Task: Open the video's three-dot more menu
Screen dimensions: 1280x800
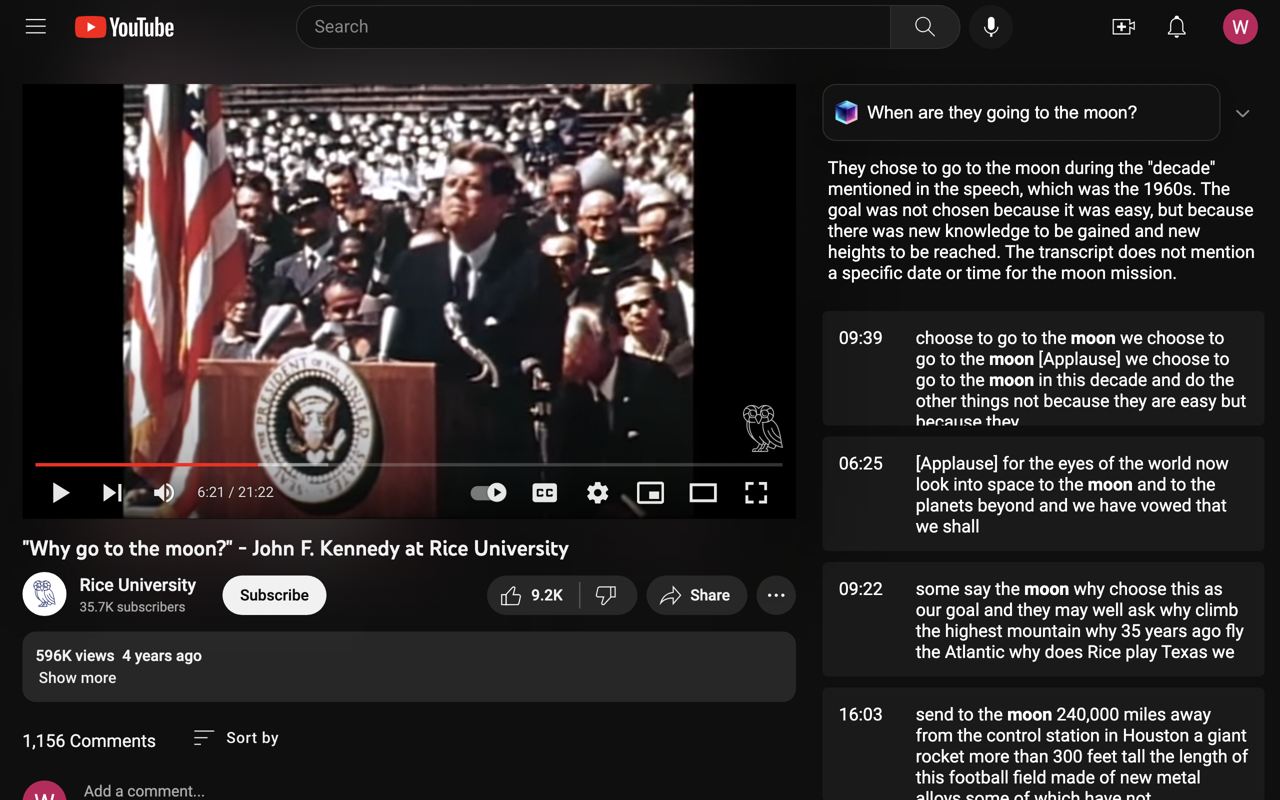Action: click(x=776, y=595)
